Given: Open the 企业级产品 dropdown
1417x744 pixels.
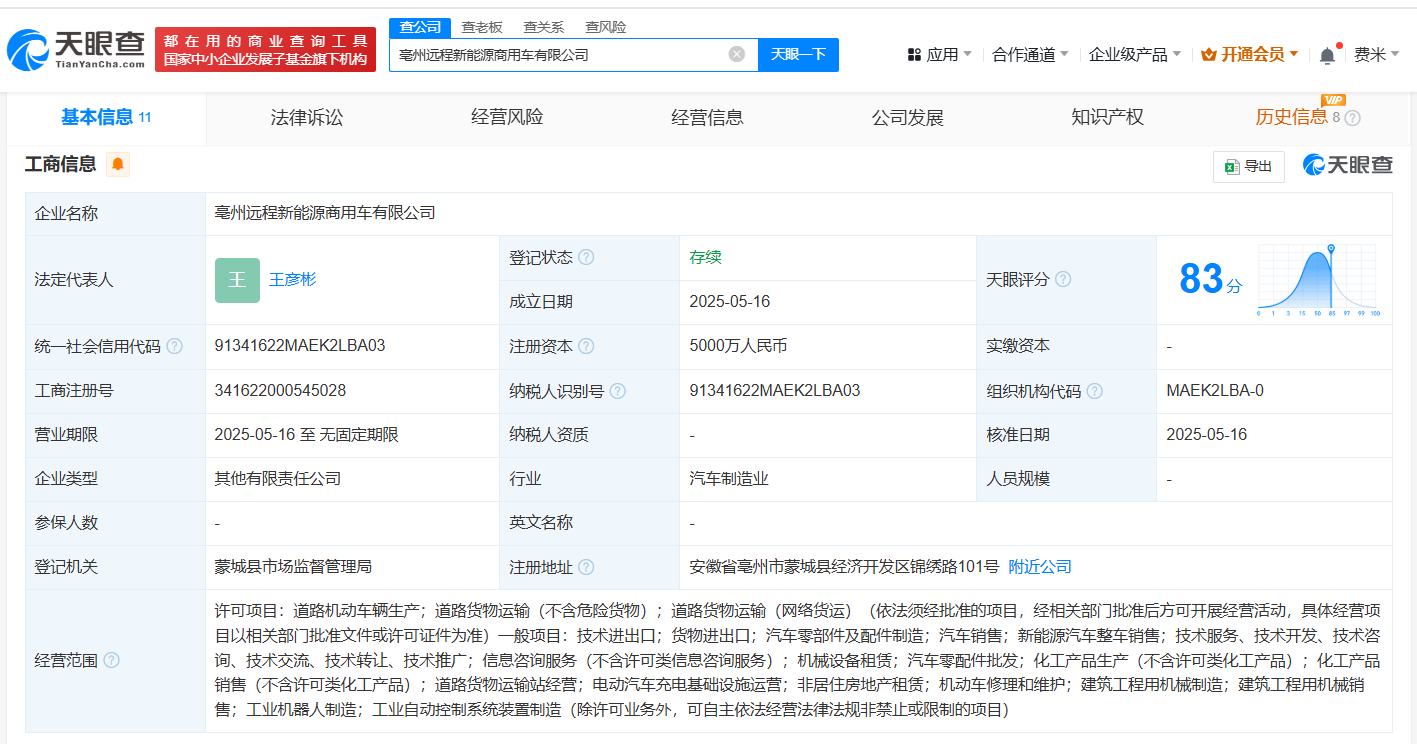Looking at the screenshot, I should 1134,55.
